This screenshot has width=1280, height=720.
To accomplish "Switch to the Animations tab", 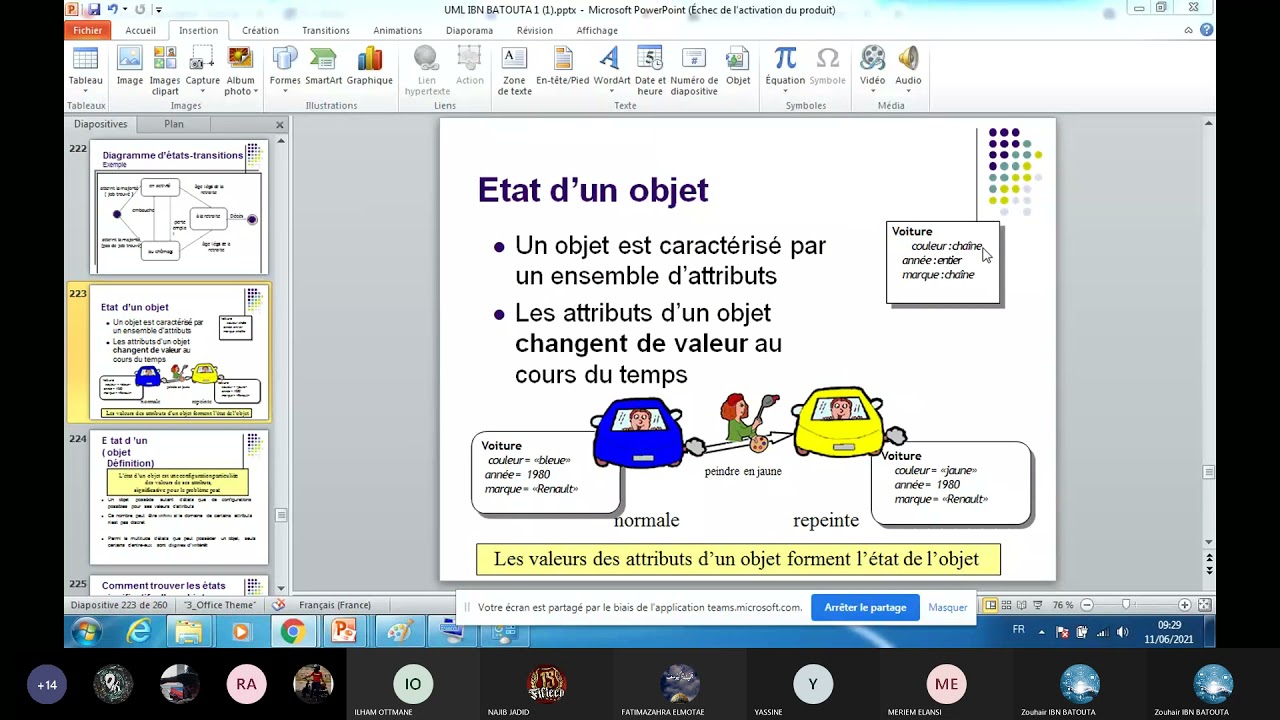I will [398, 30].
